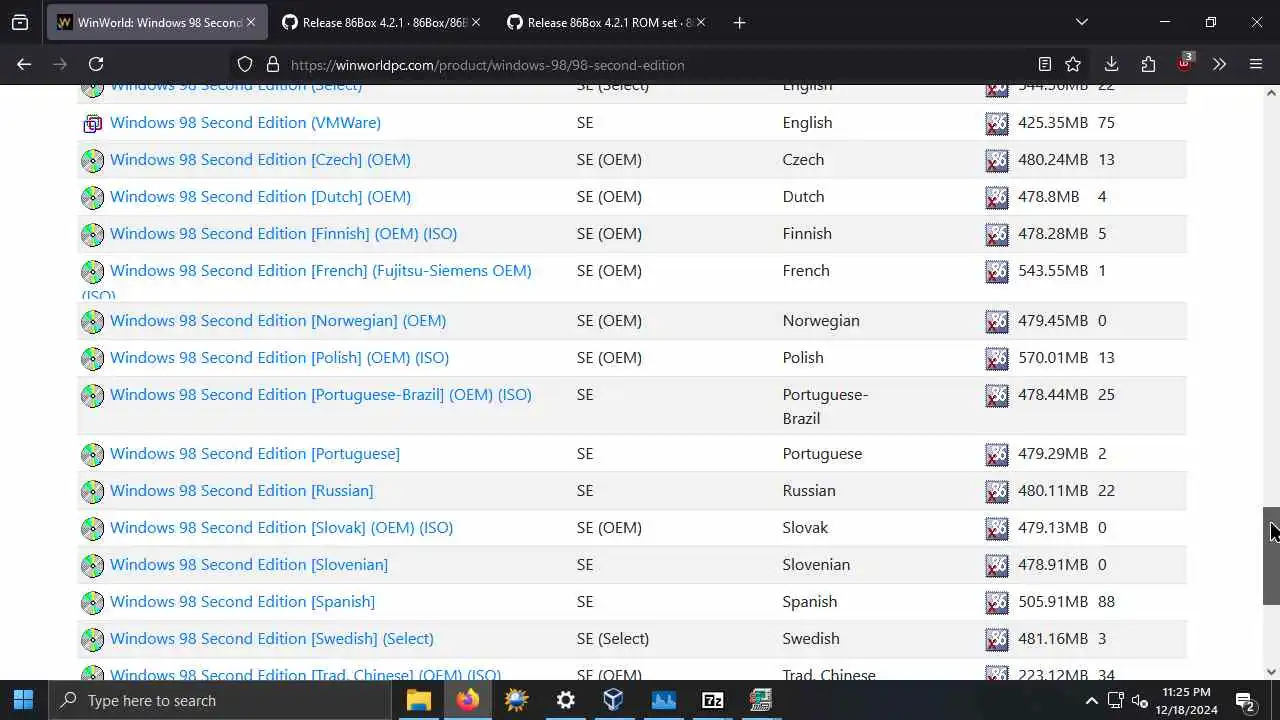Click the 505.91MB size cell

[1052, 601]
